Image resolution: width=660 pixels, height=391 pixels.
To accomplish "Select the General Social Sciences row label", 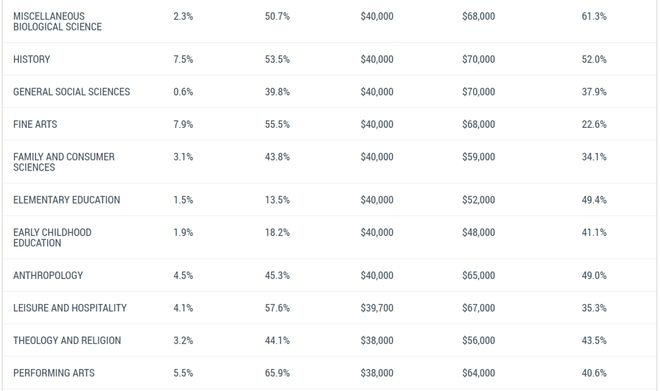I will pos(72,92).
